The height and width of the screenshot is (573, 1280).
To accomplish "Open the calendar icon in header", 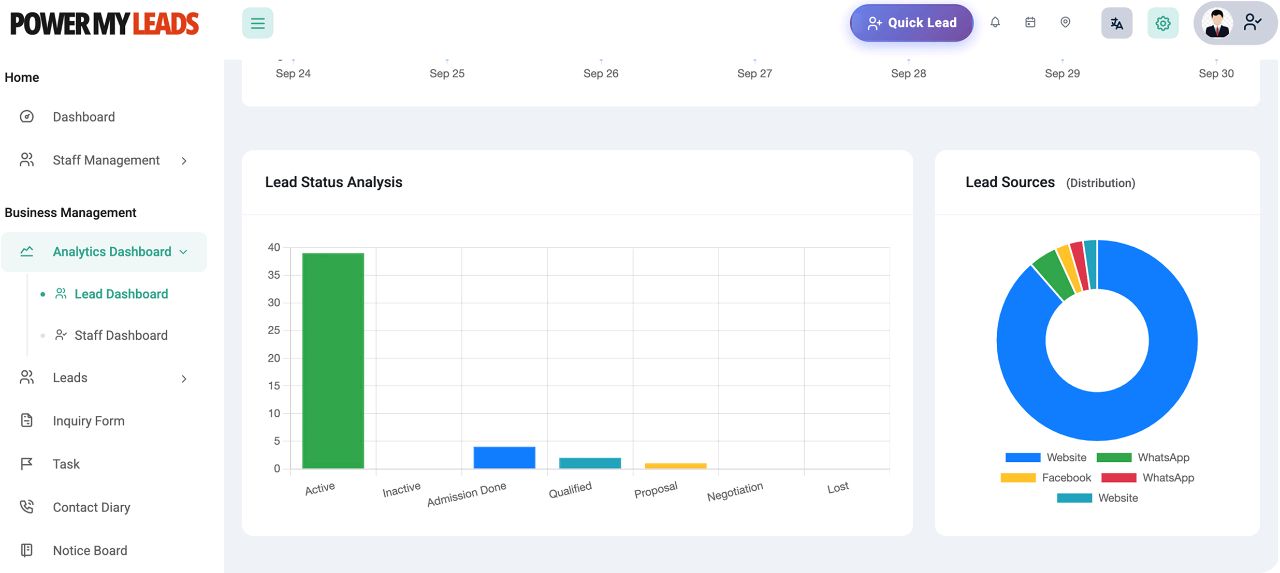I will [x=1030, y=23].
